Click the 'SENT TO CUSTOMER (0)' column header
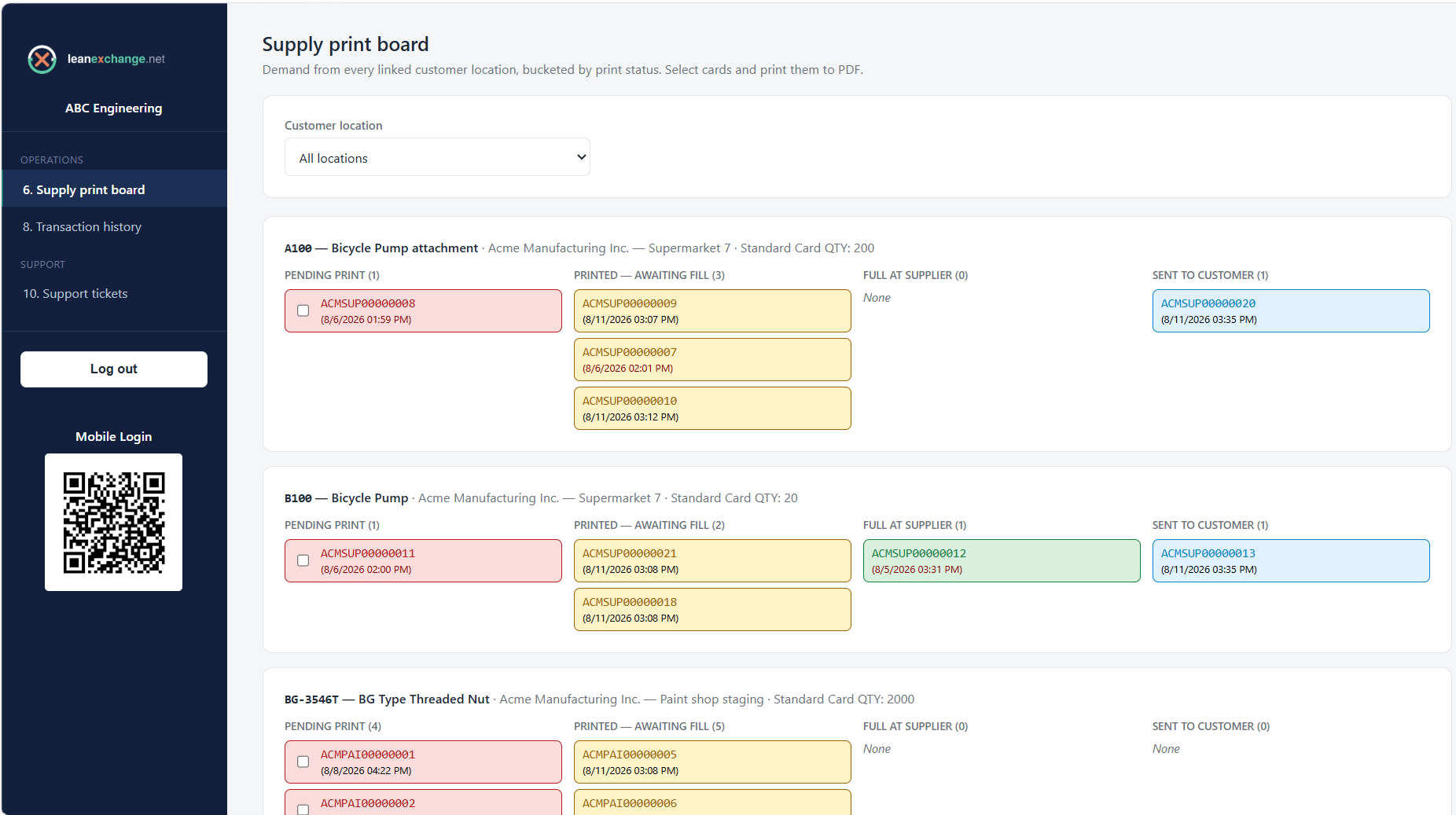Viewport: 1456px width, 815px height. point(1211,726)
